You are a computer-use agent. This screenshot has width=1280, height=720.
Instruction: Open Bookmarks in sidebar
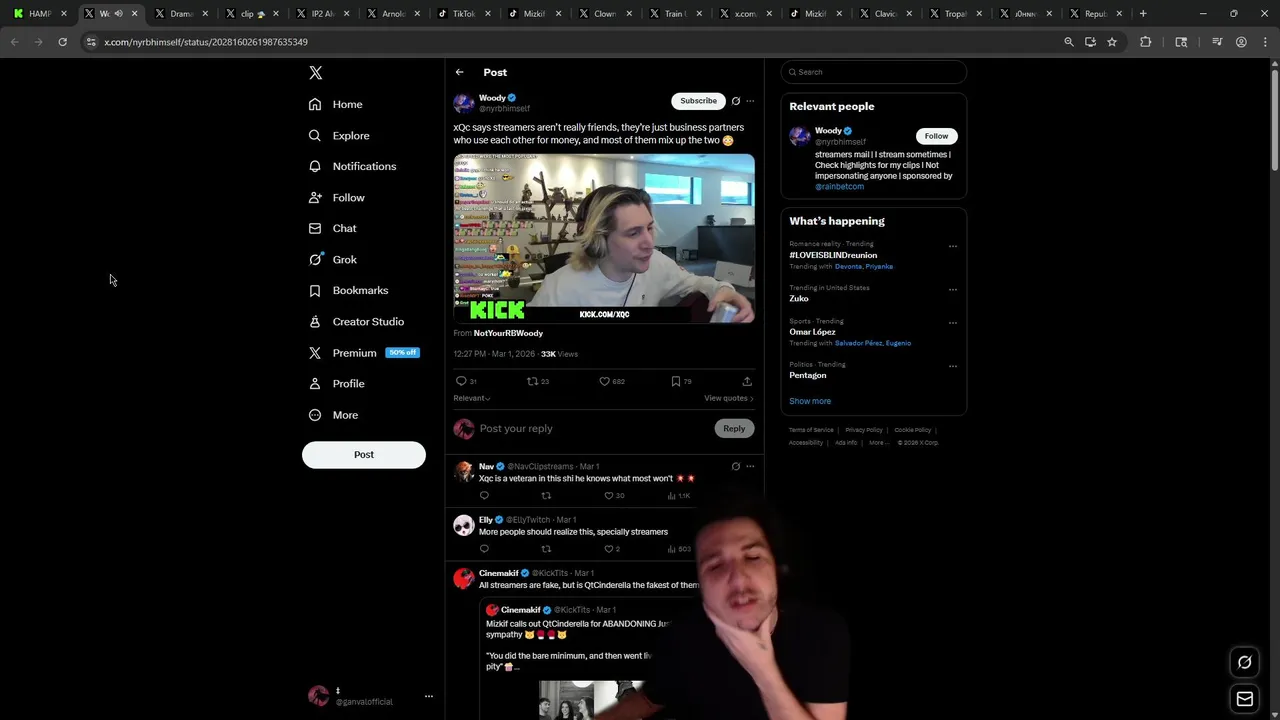(x=348, y=290)
